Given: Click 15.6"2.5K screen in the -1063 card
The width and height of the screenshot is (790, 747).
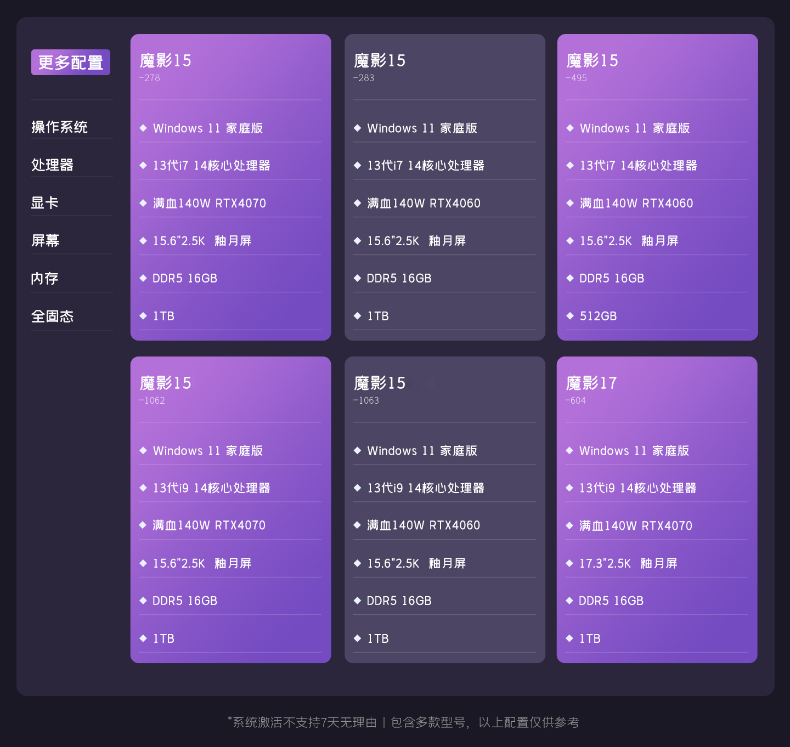Looking at the screenshot, I should click(417, 563).
